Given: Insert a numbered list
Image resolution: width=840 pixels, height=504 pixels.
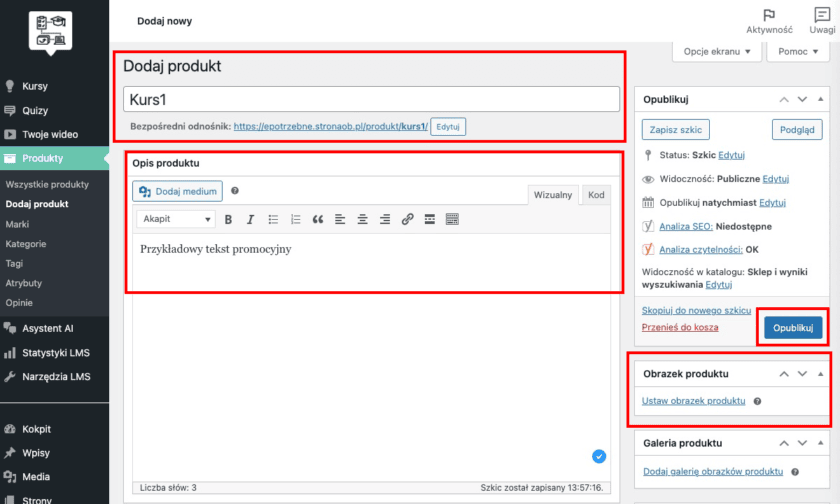Looking at the screenshot, I should pyautogui.click(x=295, y=219).
